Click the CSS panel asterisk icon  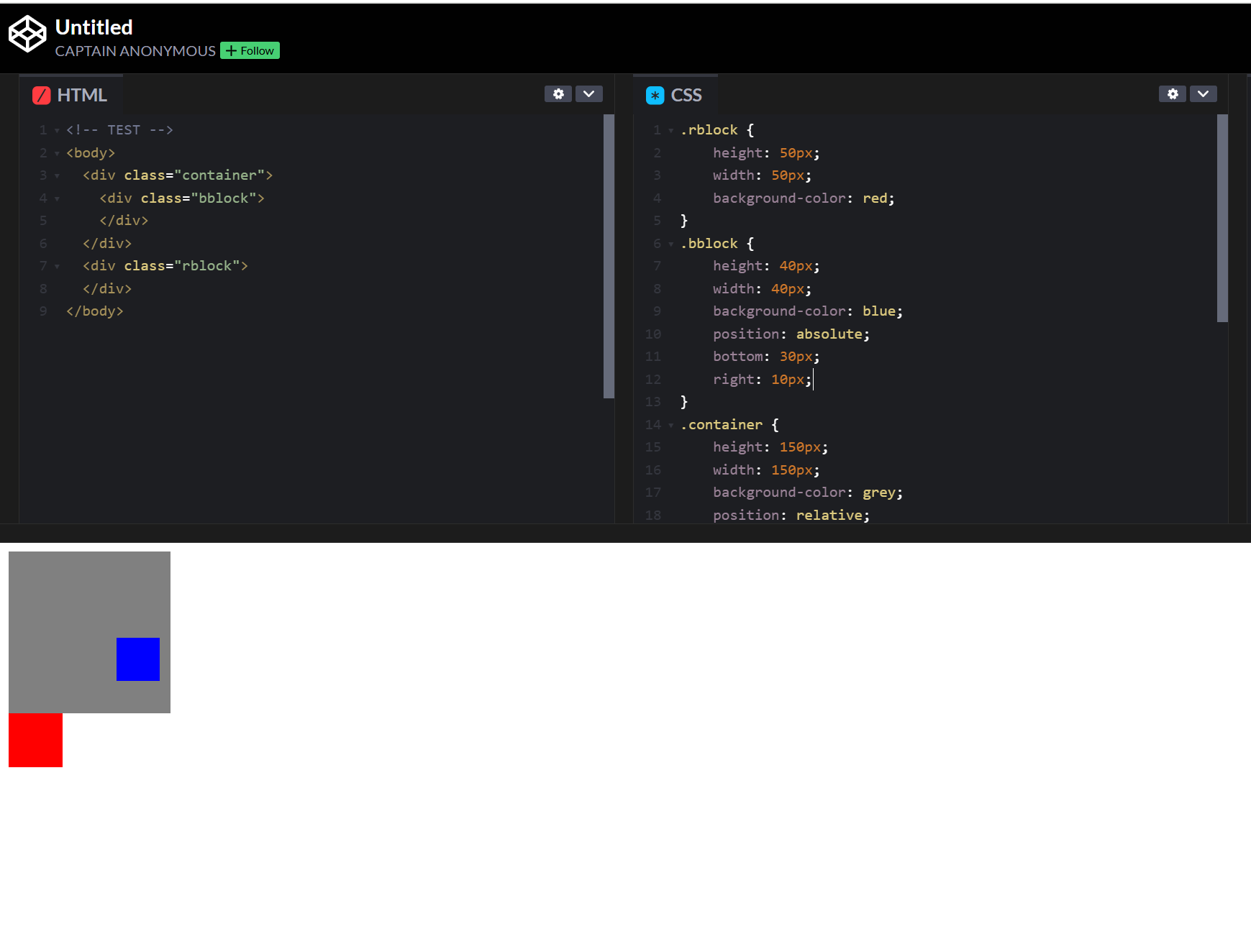tap(654, 94)
